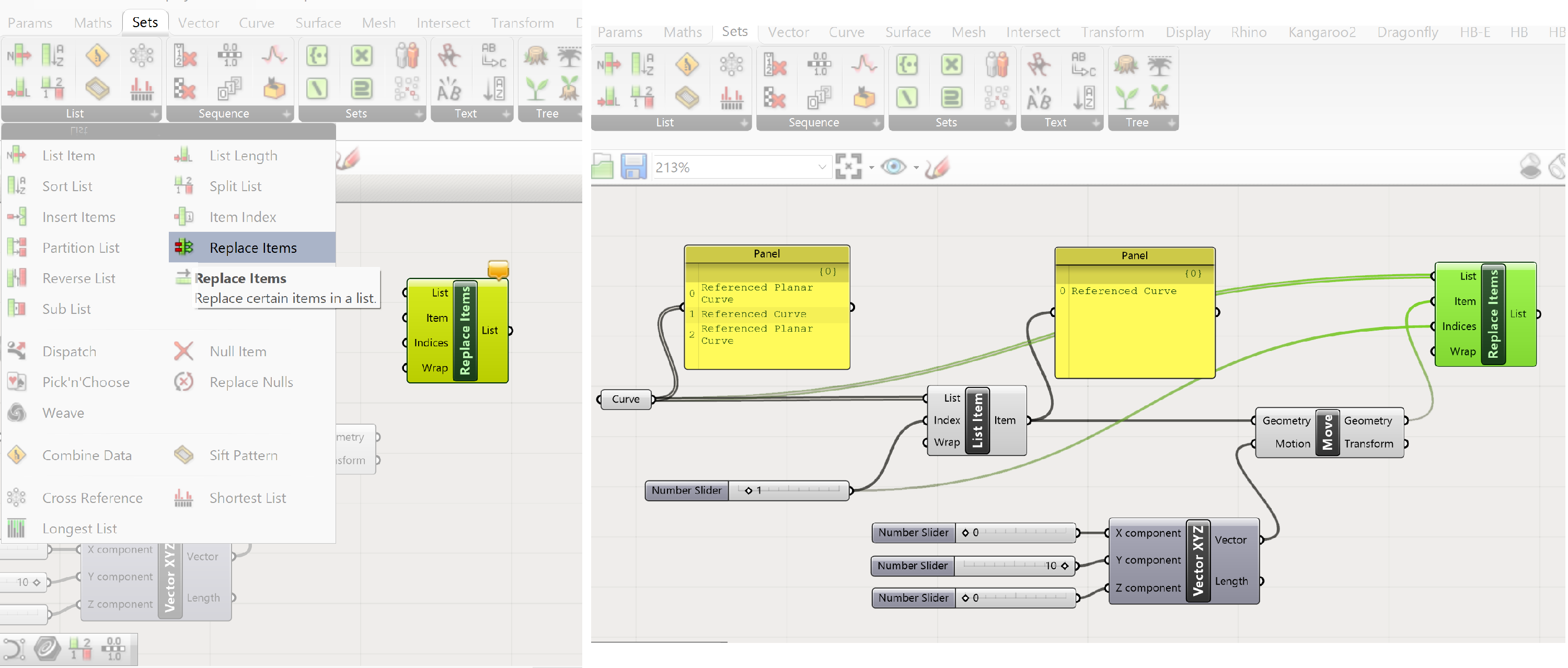Open the 213% zoom level dropdown

(822, 167)
